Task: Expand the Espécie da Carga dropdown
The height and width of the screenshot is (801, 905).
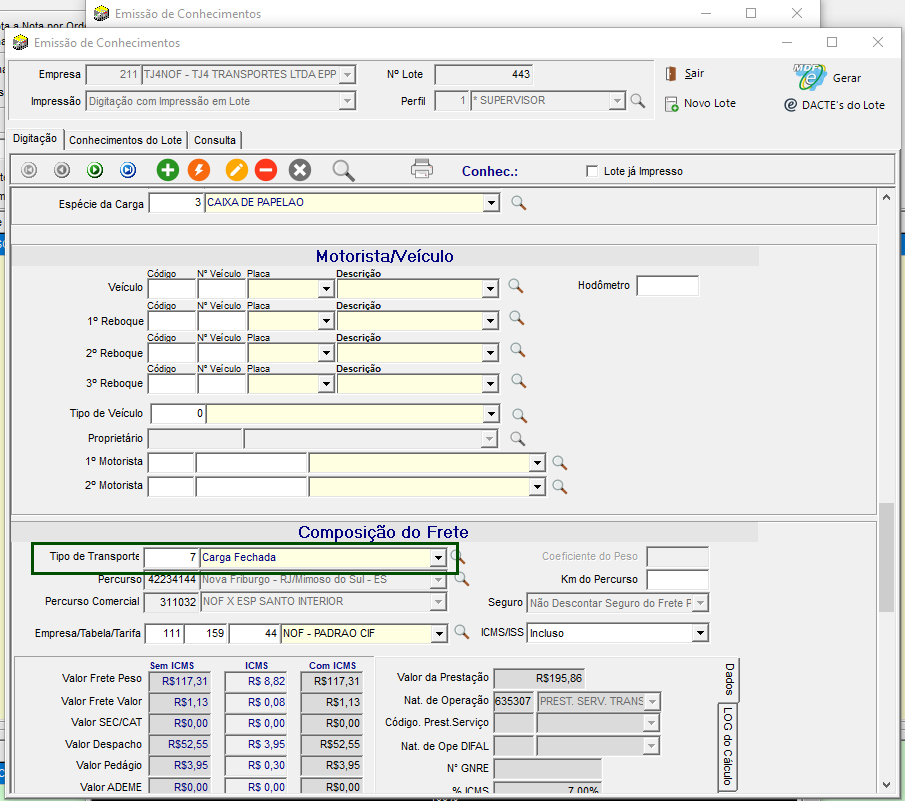Action: tap(490, 203)
